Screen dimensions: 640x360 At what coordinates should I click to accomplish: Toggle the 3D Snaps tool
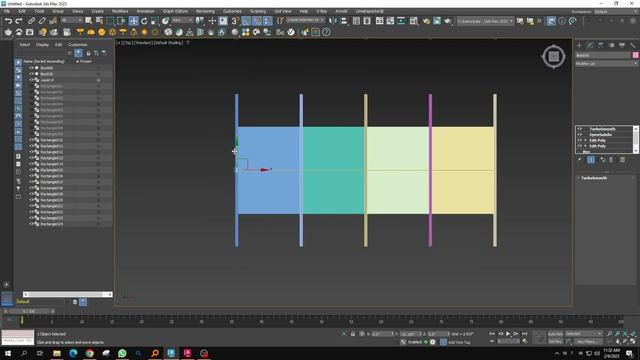[236, 21]
